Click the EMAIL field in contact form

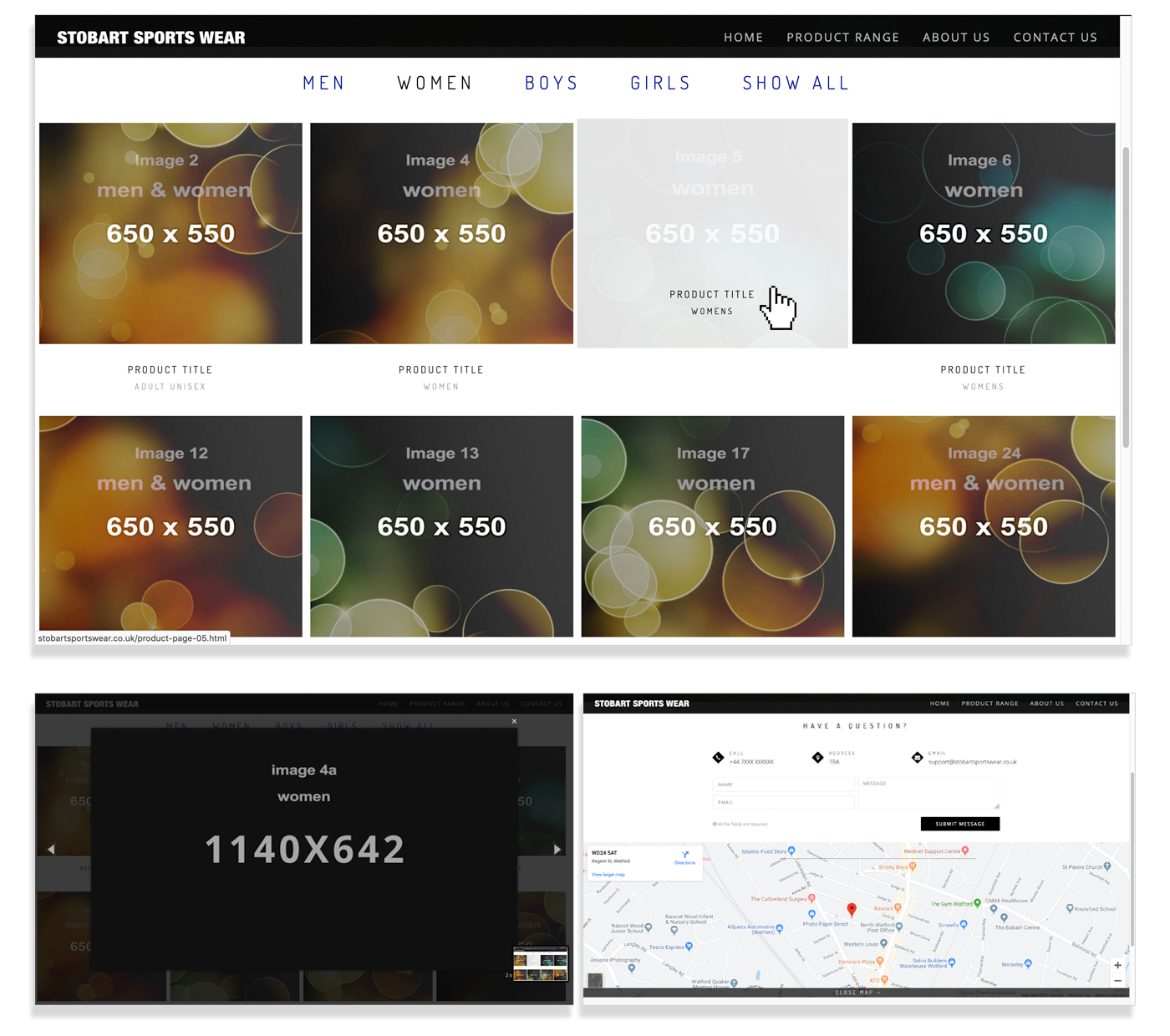click(783, 802)
